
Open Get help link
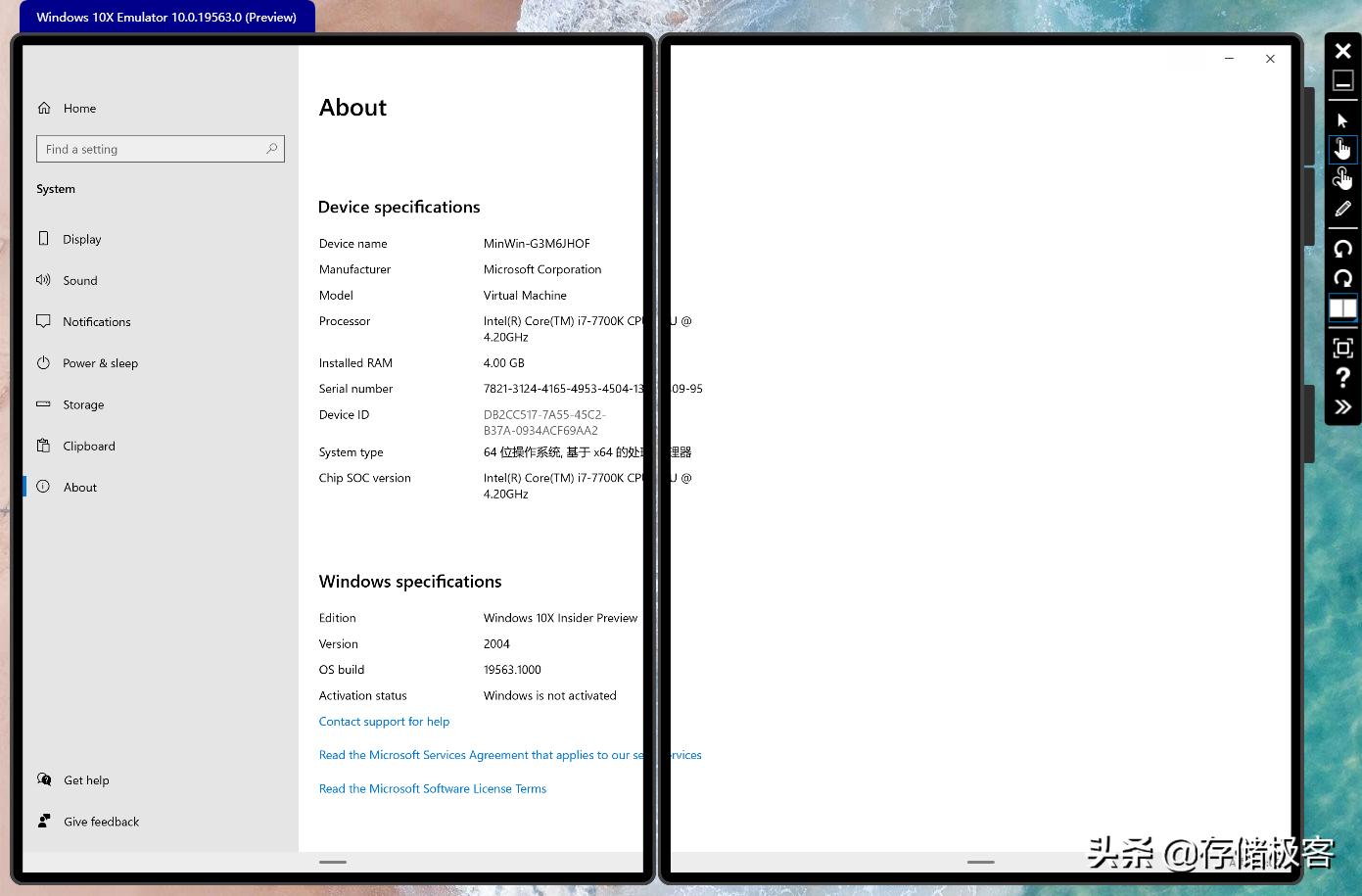[86, 780]
